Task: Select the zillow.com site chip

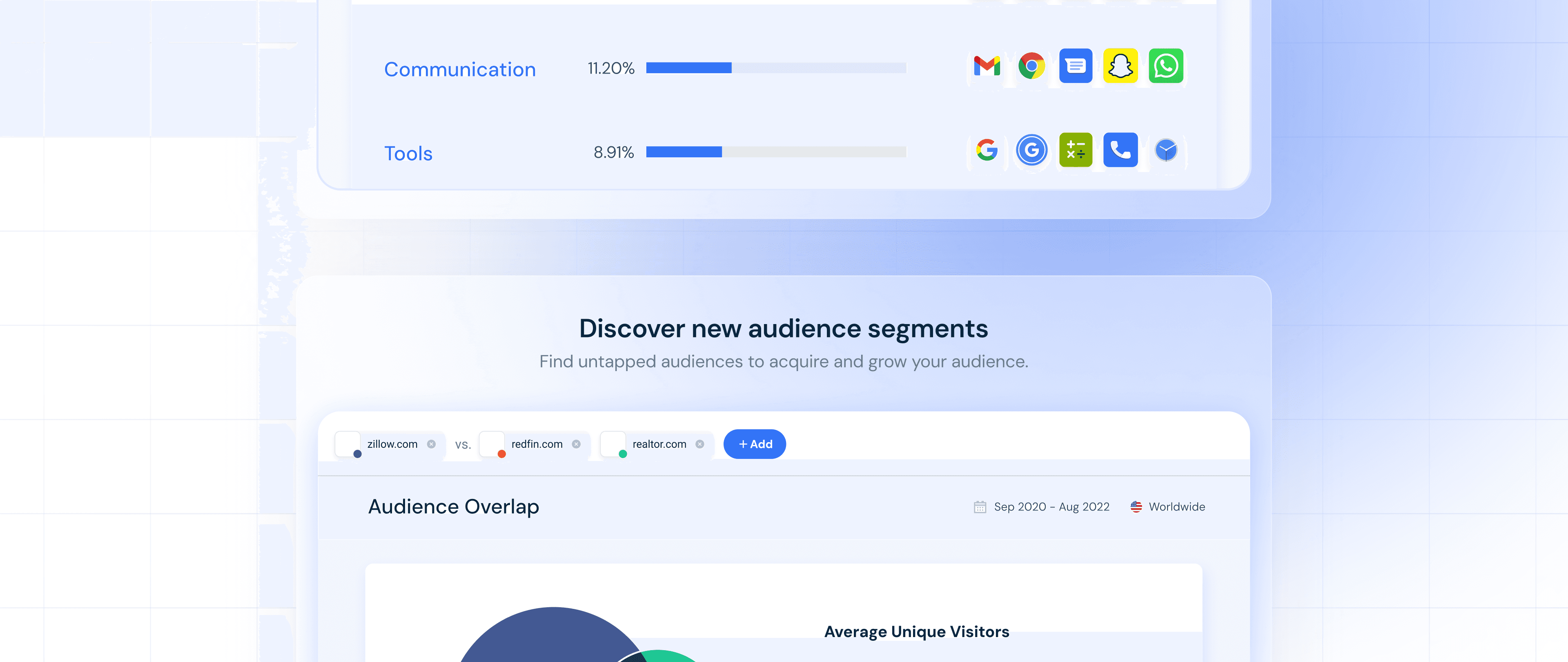Action: click(x=392, y=444)
